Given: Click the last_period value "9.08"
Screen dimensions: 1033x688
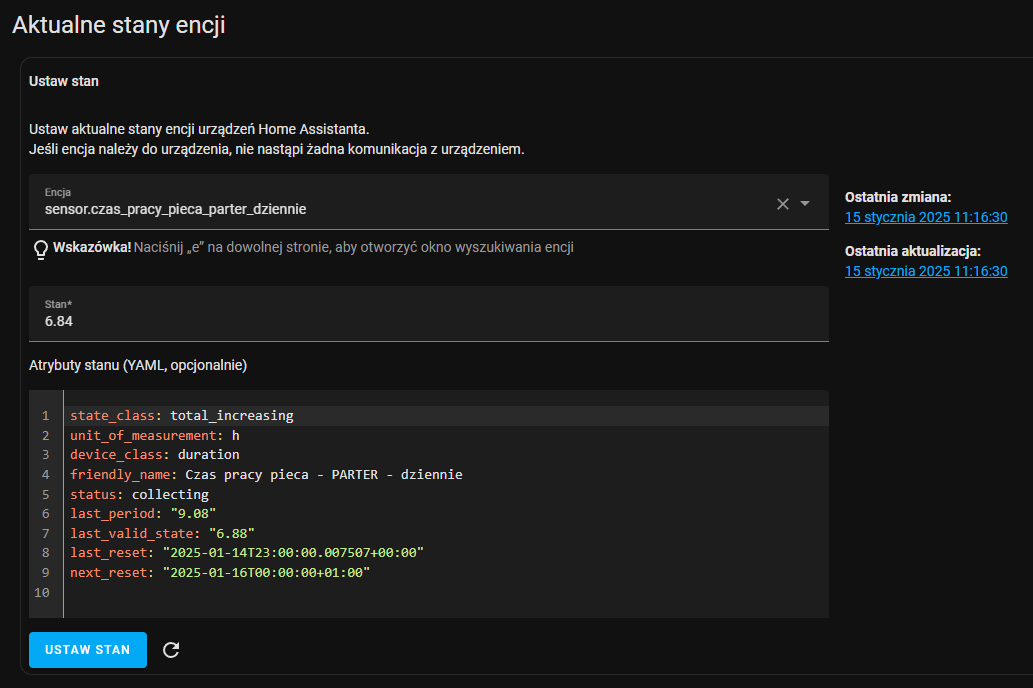Looking at the screenshot, I should click(193, 513).
